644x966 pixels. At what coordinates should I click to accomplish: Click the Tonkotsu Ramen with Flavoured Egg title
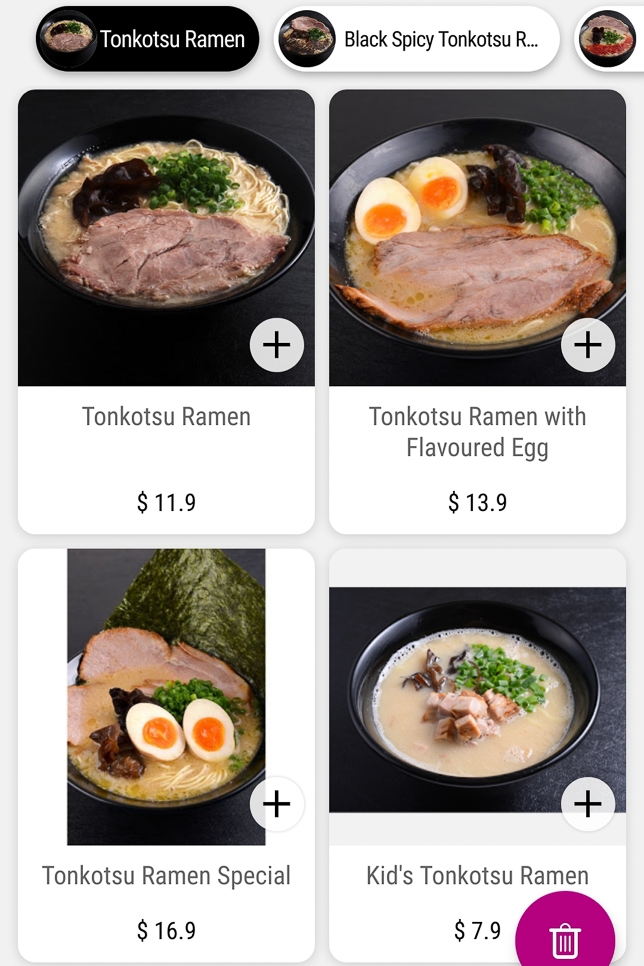click(x=477, y=432)
